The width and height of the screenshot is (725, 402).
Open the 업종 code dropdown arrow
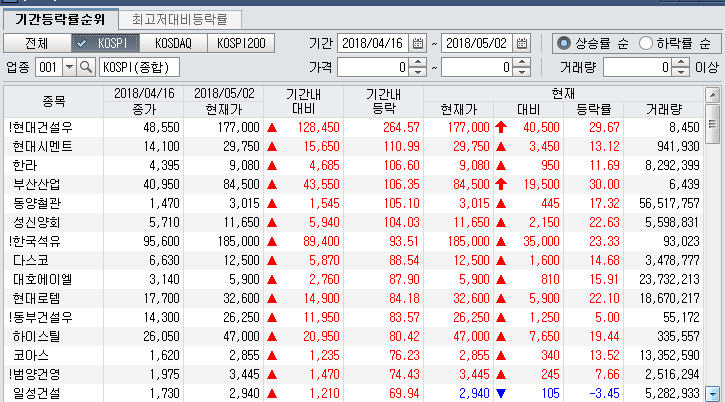pos(69,68)
